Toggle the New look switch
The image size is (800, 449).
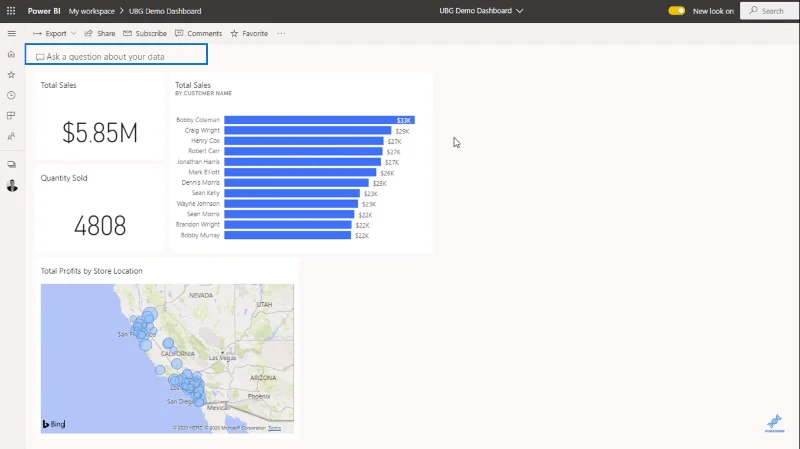[x=677, y=11]
